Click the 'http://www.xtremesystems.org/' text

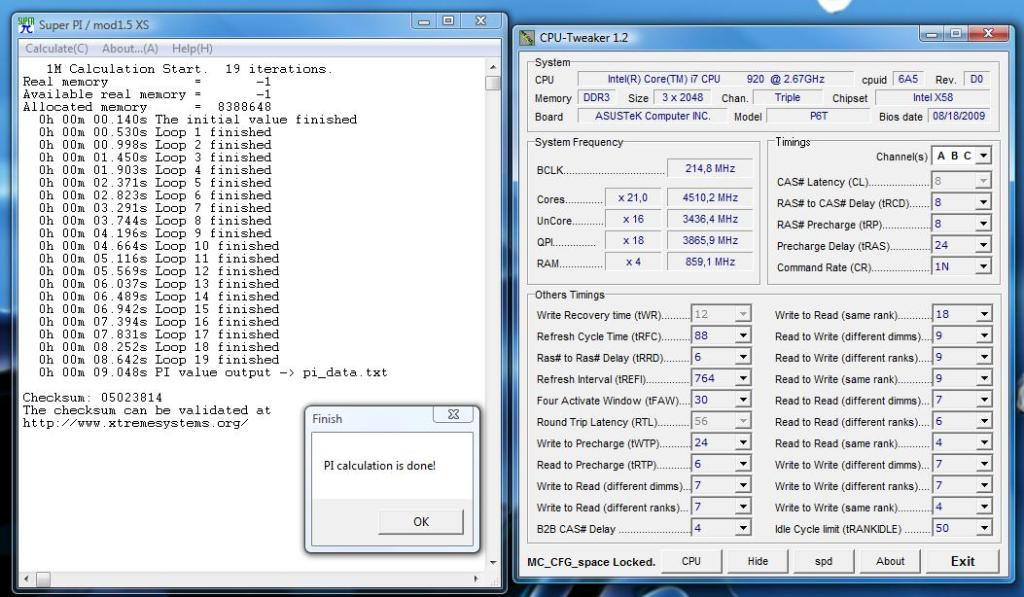coord(135,423)
